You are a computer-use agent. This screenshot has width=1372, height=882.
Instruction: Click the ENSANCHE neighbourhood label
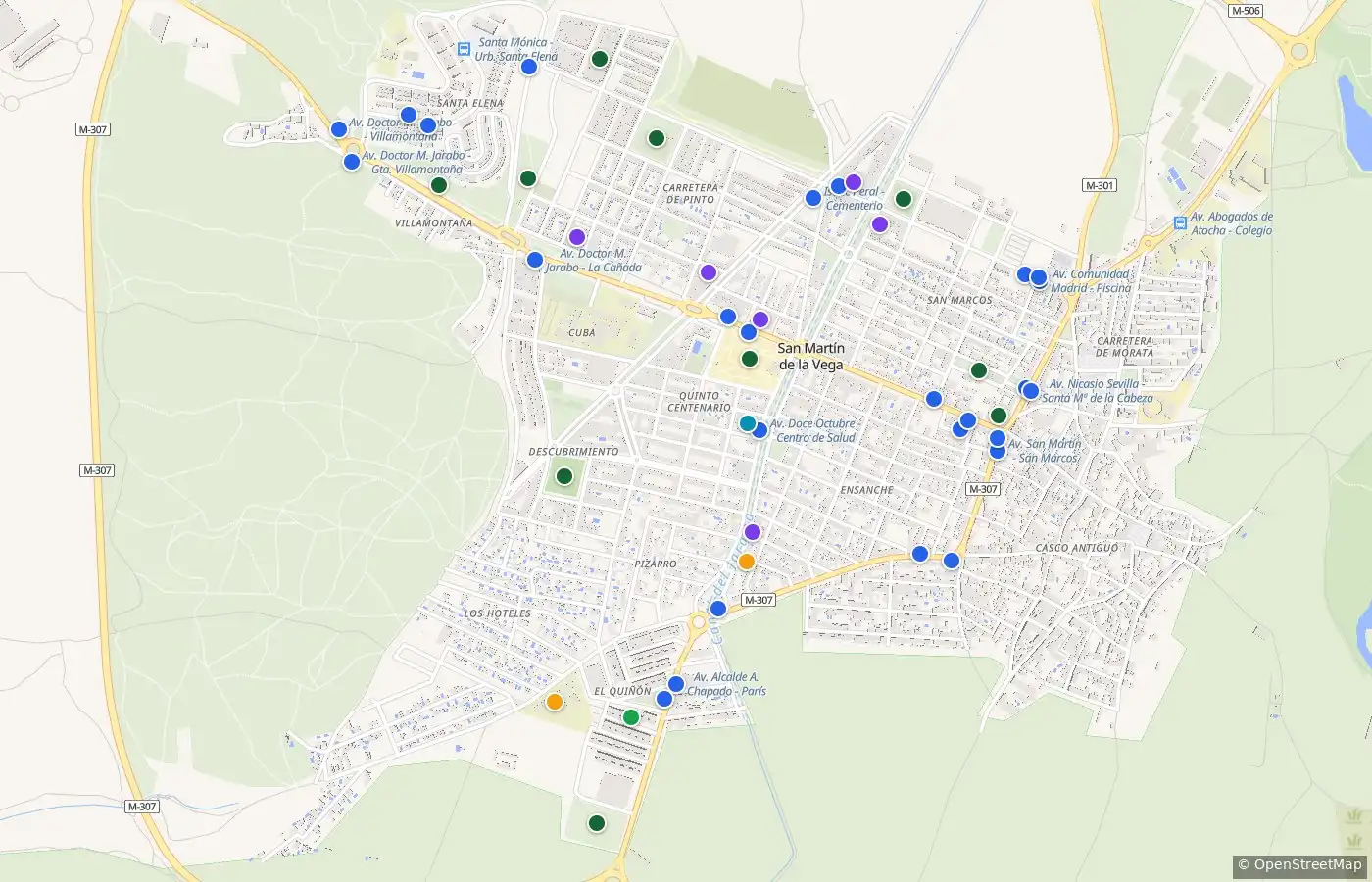867,490
